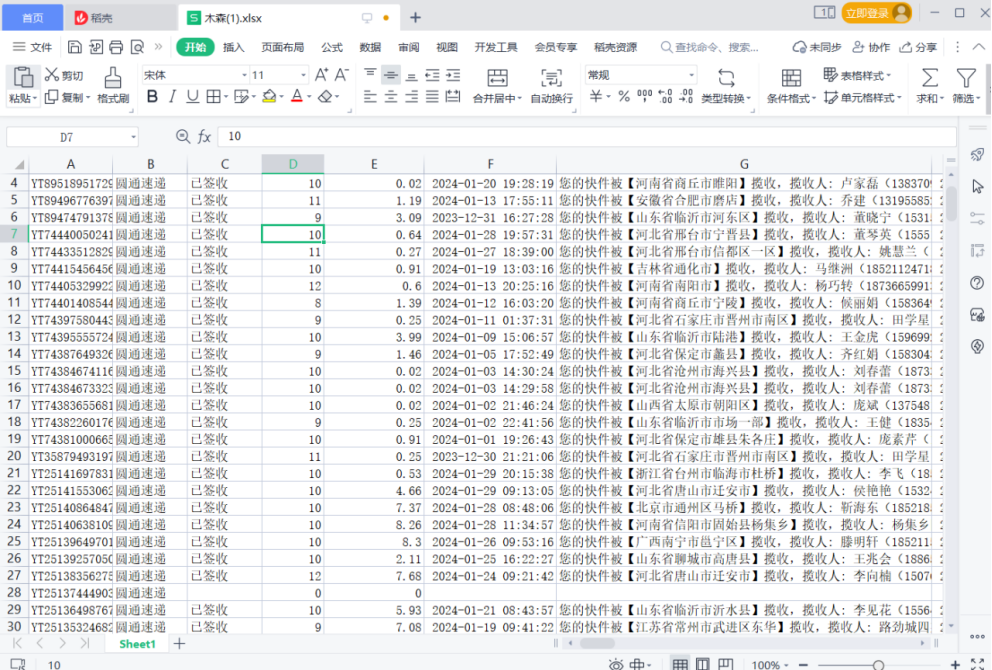Select the Sheet1 worksheet tab

[x=137, y=644]
